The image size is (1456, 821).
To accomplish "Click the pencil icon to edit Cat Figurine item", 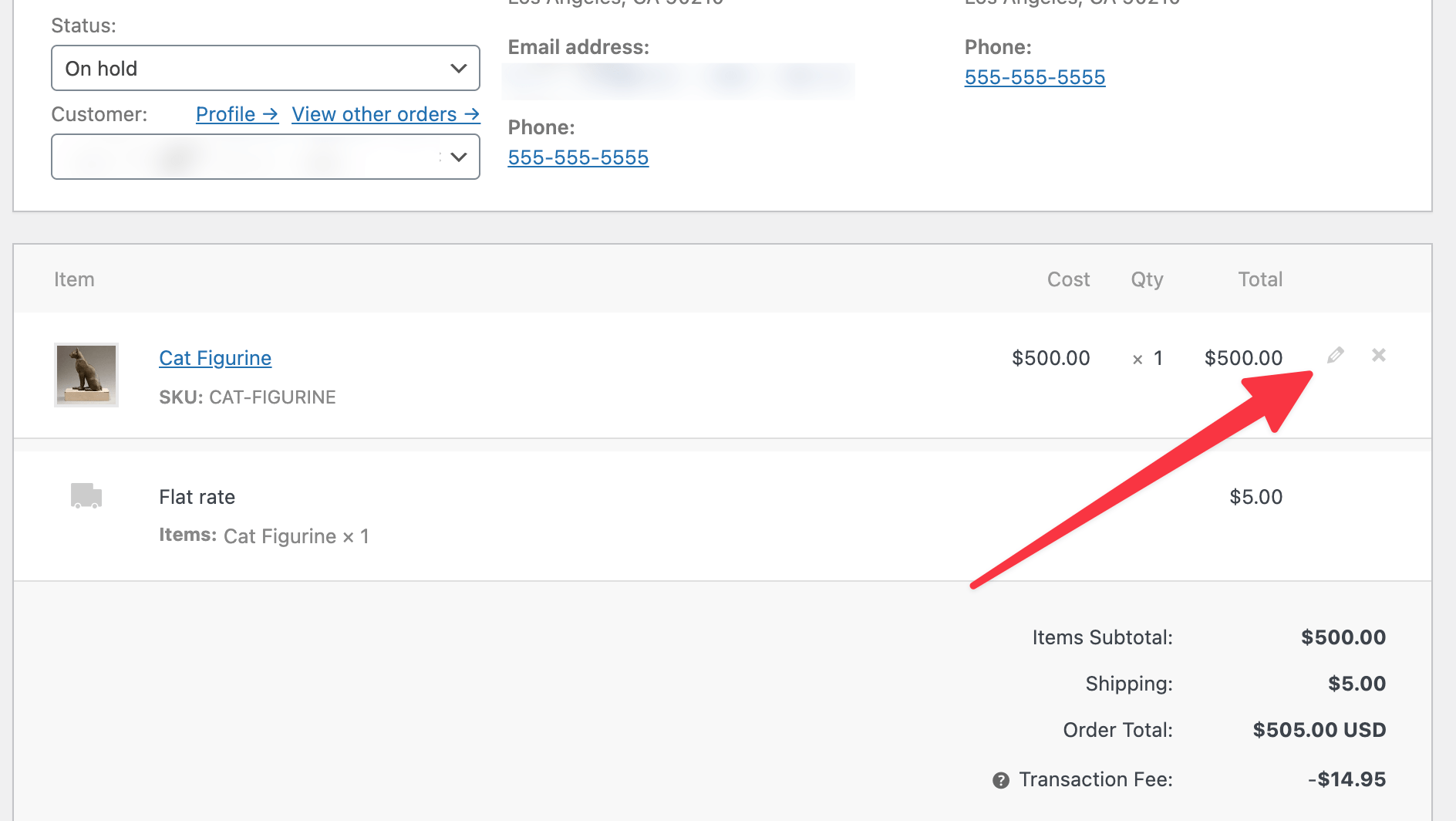I will [x=1336, y=356].
